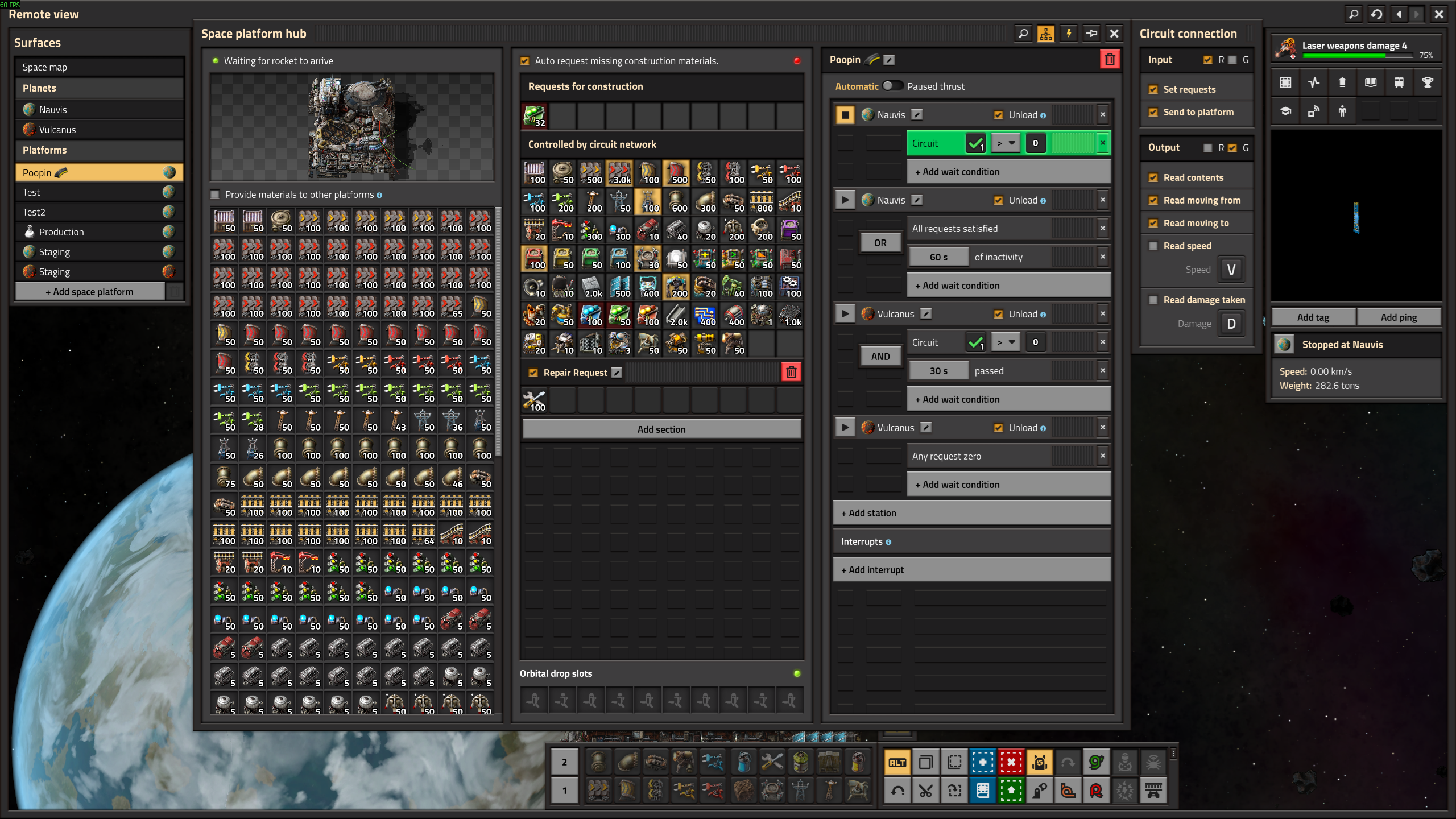Viewport: 1456px width, 819px height.
Task: Select the green upgrade planner tool
Action: [x=1011, y=791]
